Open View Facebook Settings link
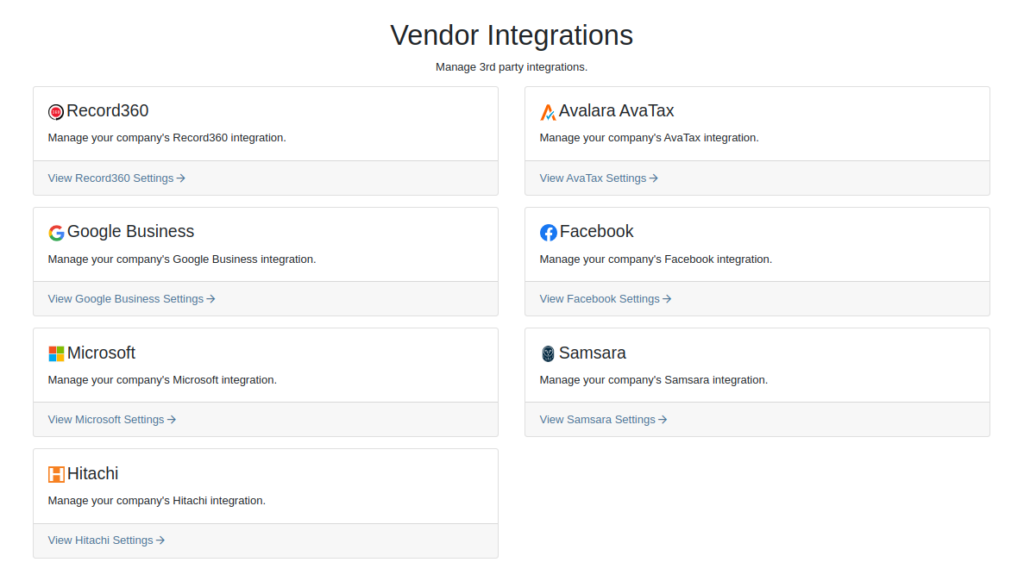Screen dimensions: 1024x581 point(605,299)
